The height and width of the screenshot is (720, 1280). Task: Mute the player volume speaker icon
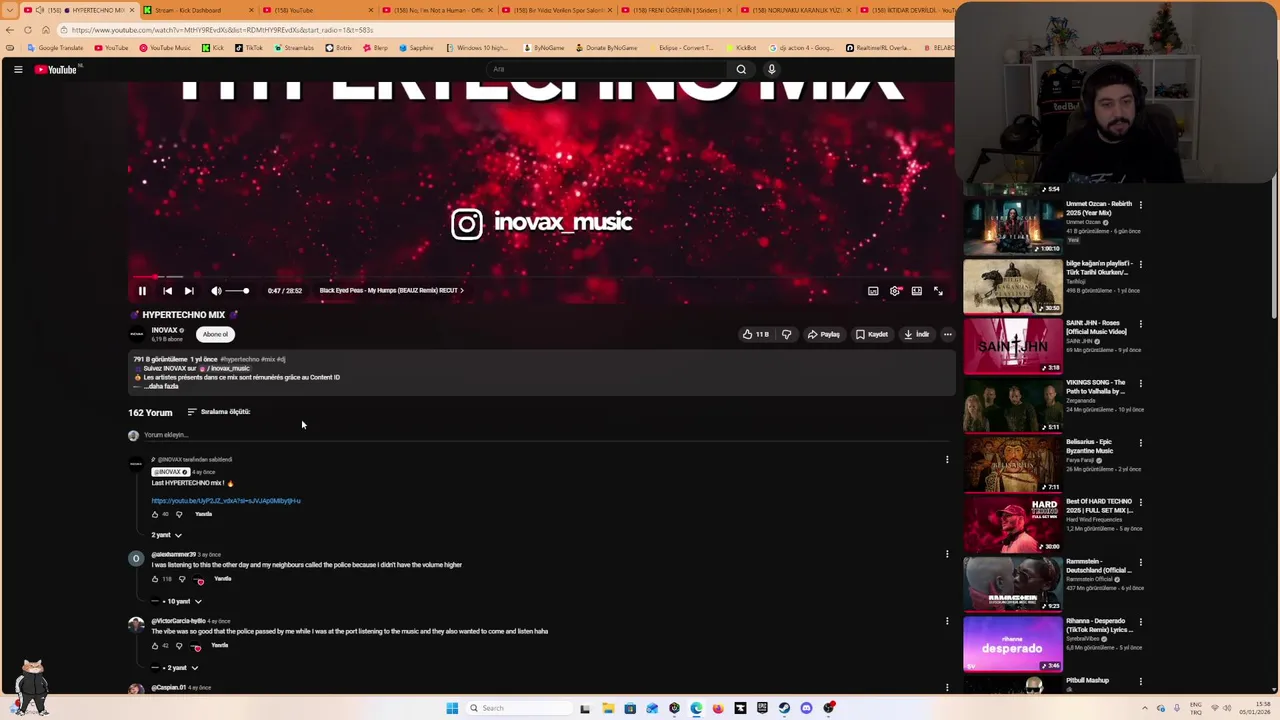point(216,291)
